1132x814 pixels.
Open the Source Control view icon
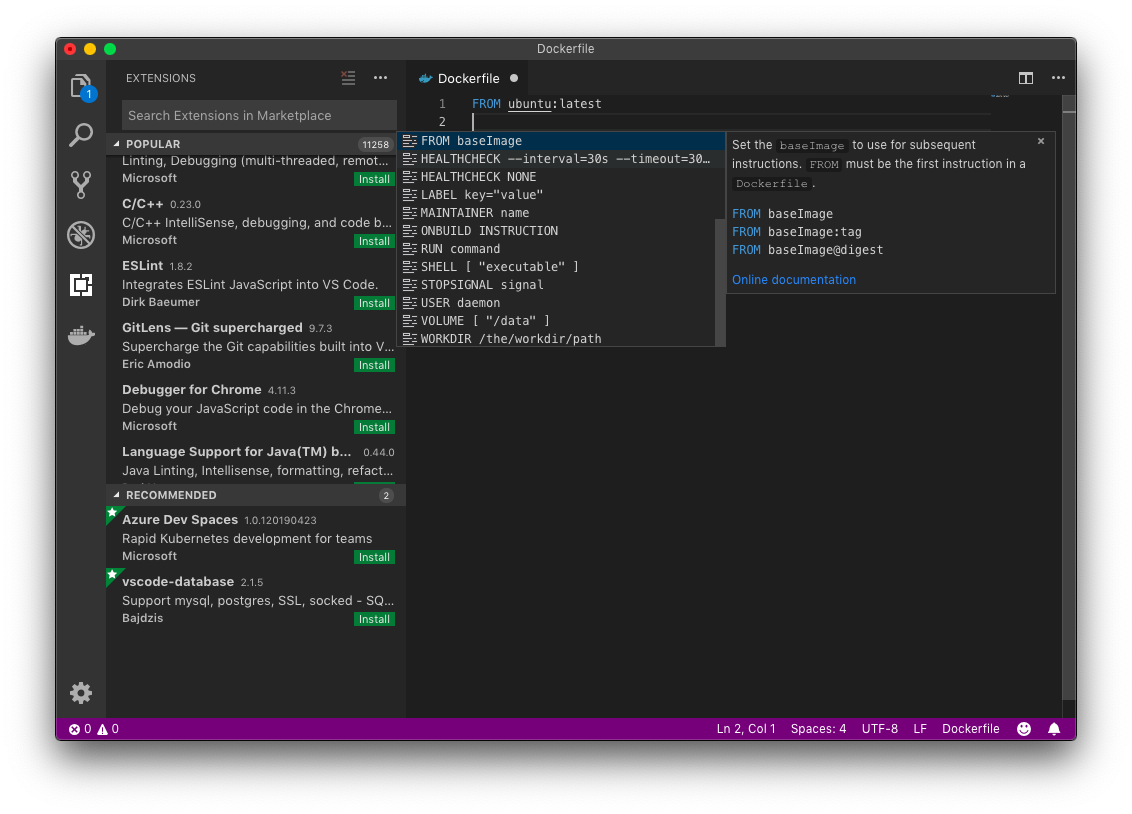[81, 185]
